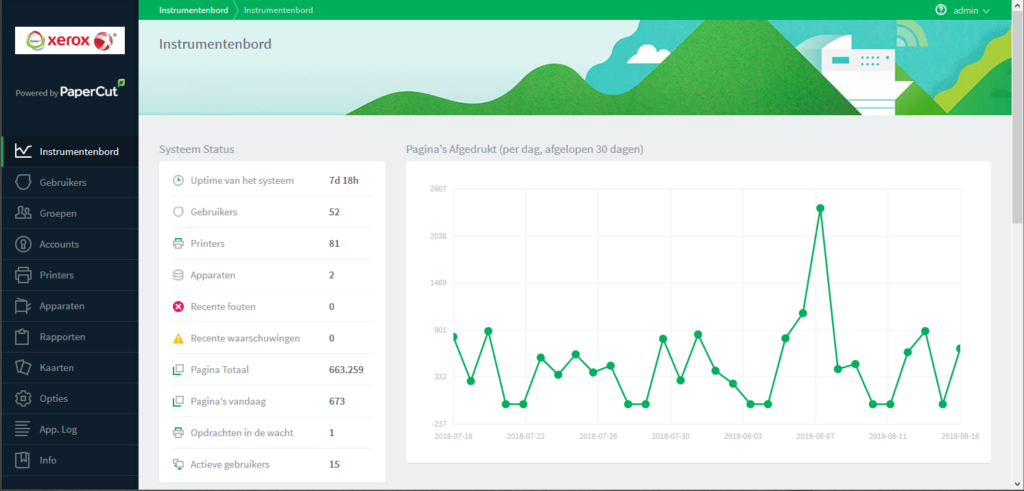The image size is (1024, 491).
Task: Click the Actieve gebruikers value 15
Action: tap(334, 464)
